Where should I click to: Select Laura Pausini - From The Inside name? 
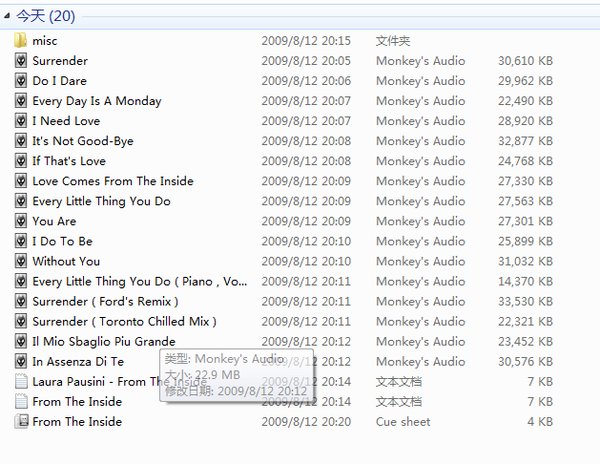click(119, 382)
